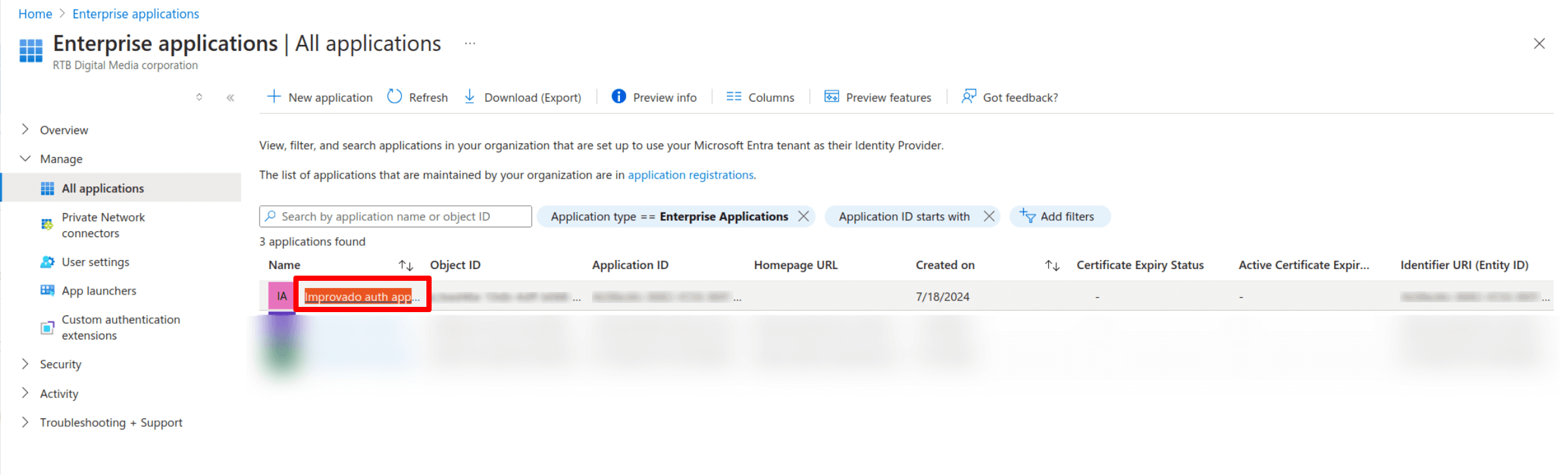Select All applications in sidebar

click(121, 188)
